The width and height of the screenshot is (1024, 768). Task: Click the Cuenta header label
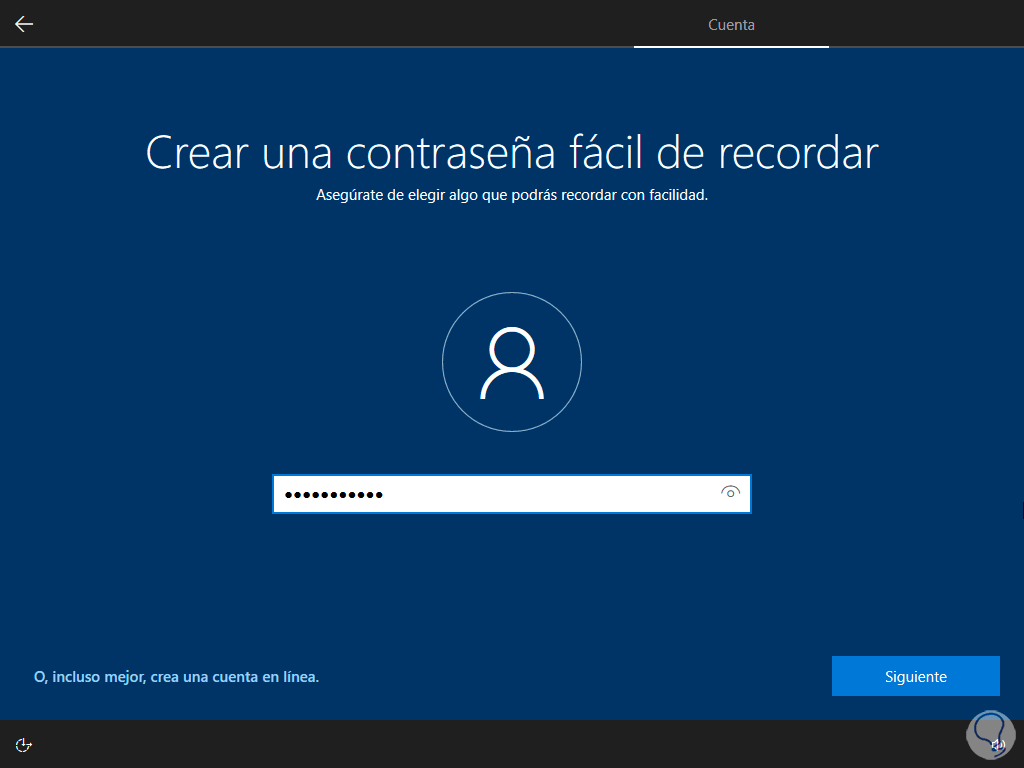[x=731, y=25]
